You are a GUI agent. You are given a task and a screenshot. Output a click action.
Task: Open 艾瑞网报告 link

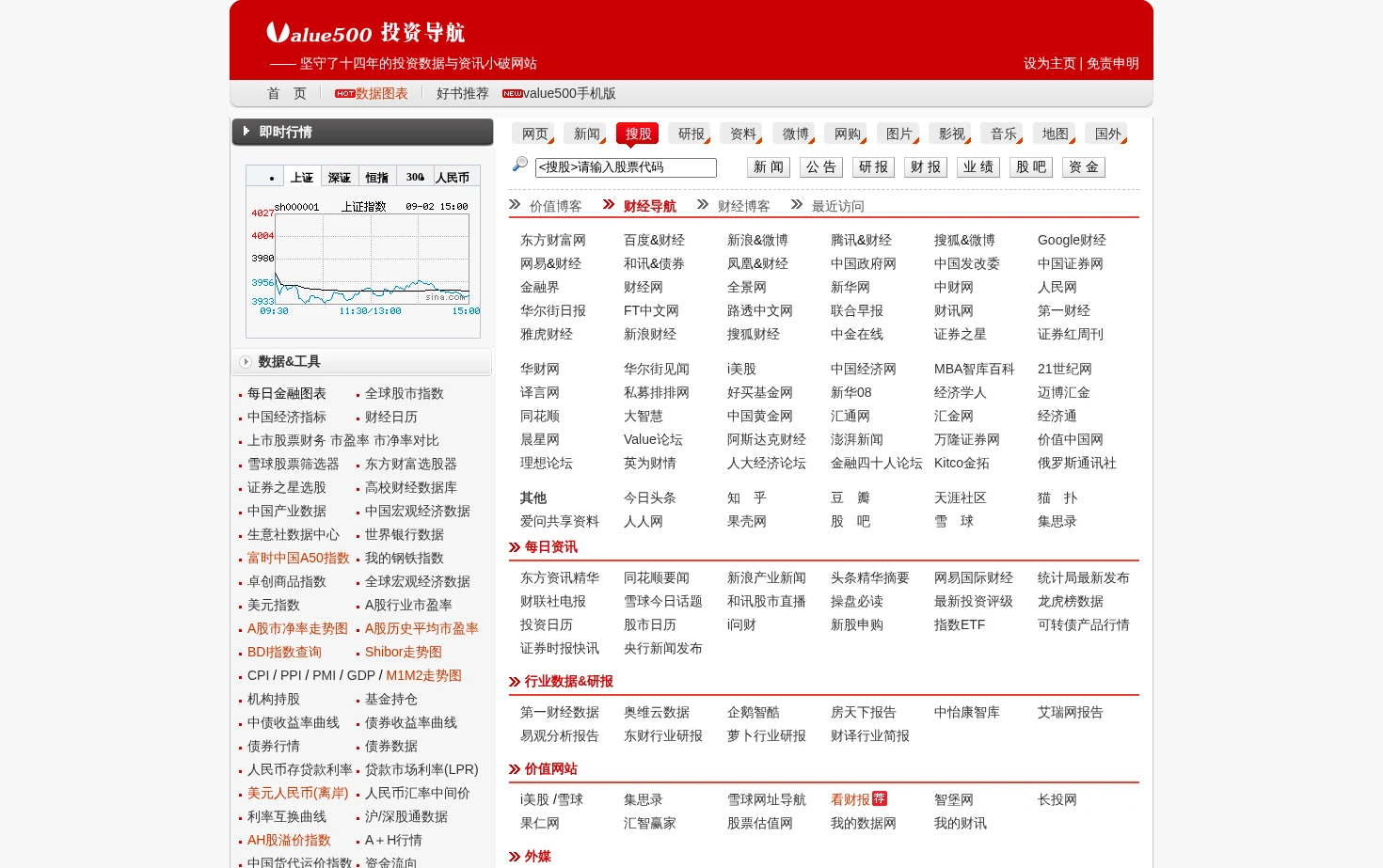point(1071,712)
